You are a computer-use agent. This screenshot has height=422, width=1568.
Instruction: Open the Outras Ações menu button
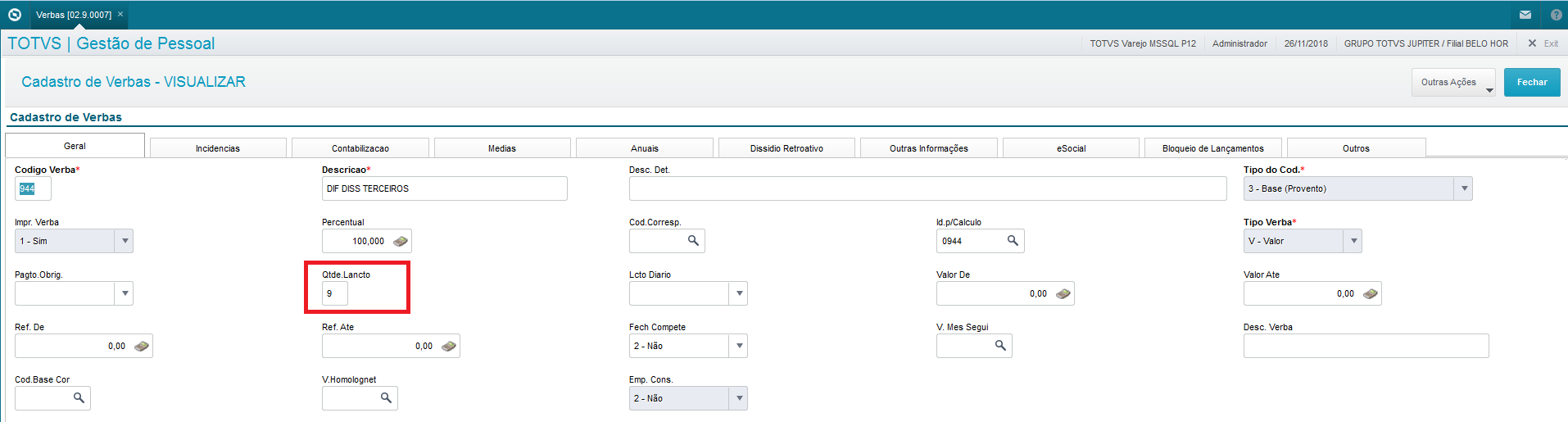[1453, 82]
